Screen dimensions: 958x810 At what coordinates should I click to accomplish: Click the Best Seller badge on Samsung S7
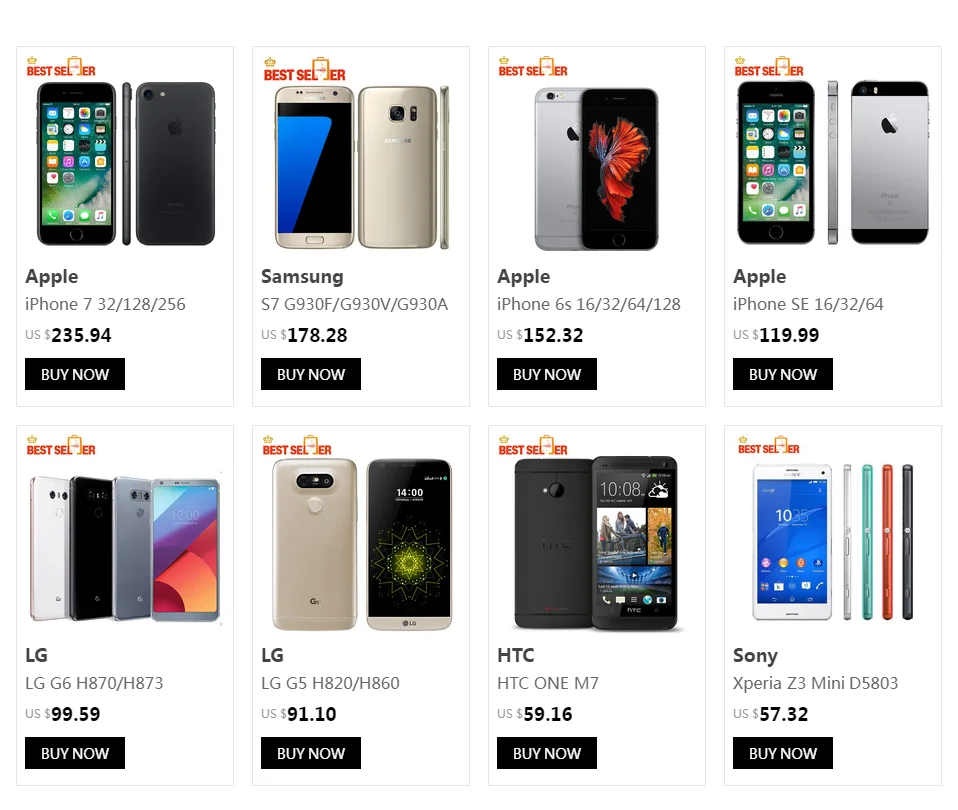[304, 70]
